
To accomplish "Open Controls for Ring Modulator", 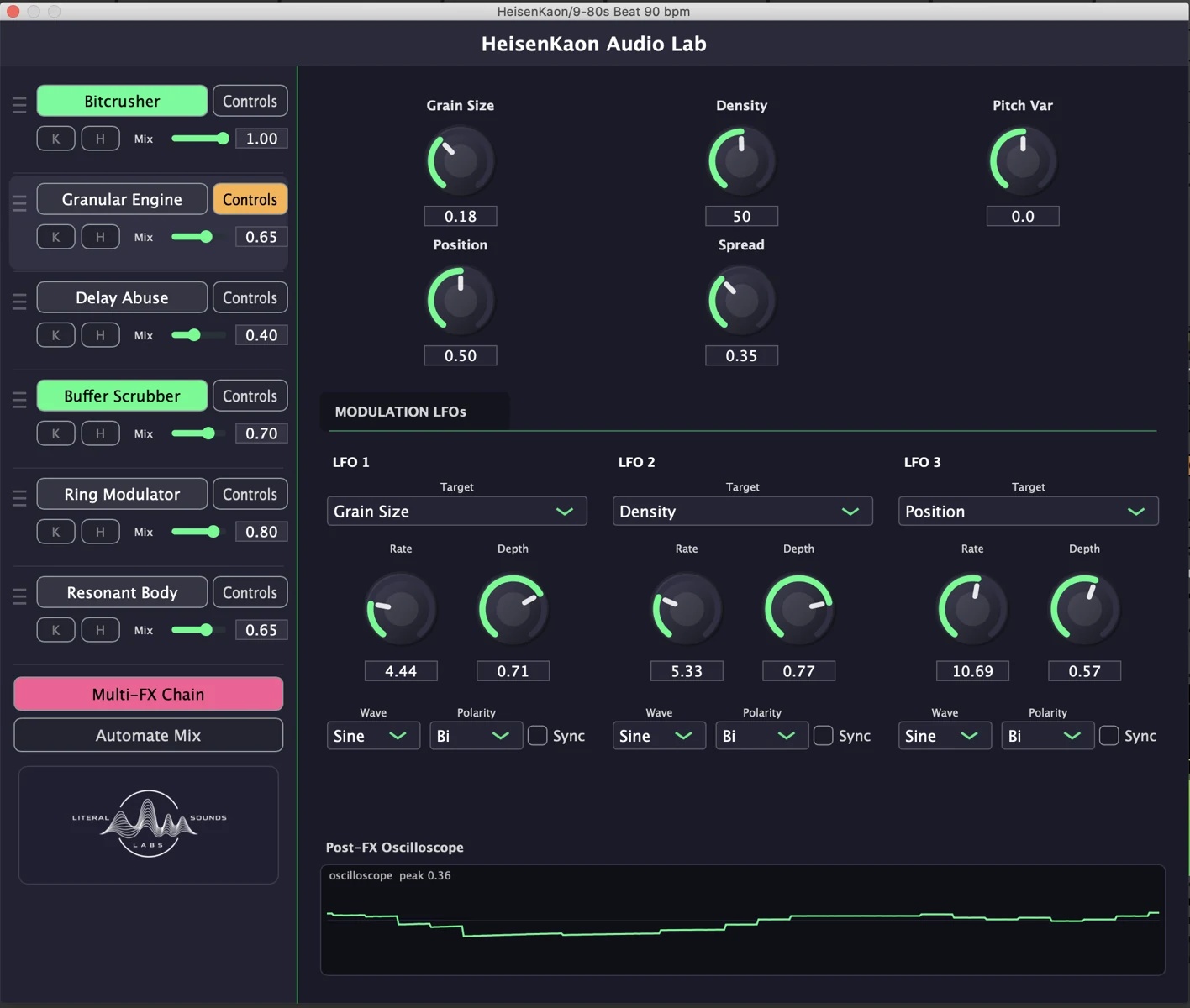I will point(250,494).
